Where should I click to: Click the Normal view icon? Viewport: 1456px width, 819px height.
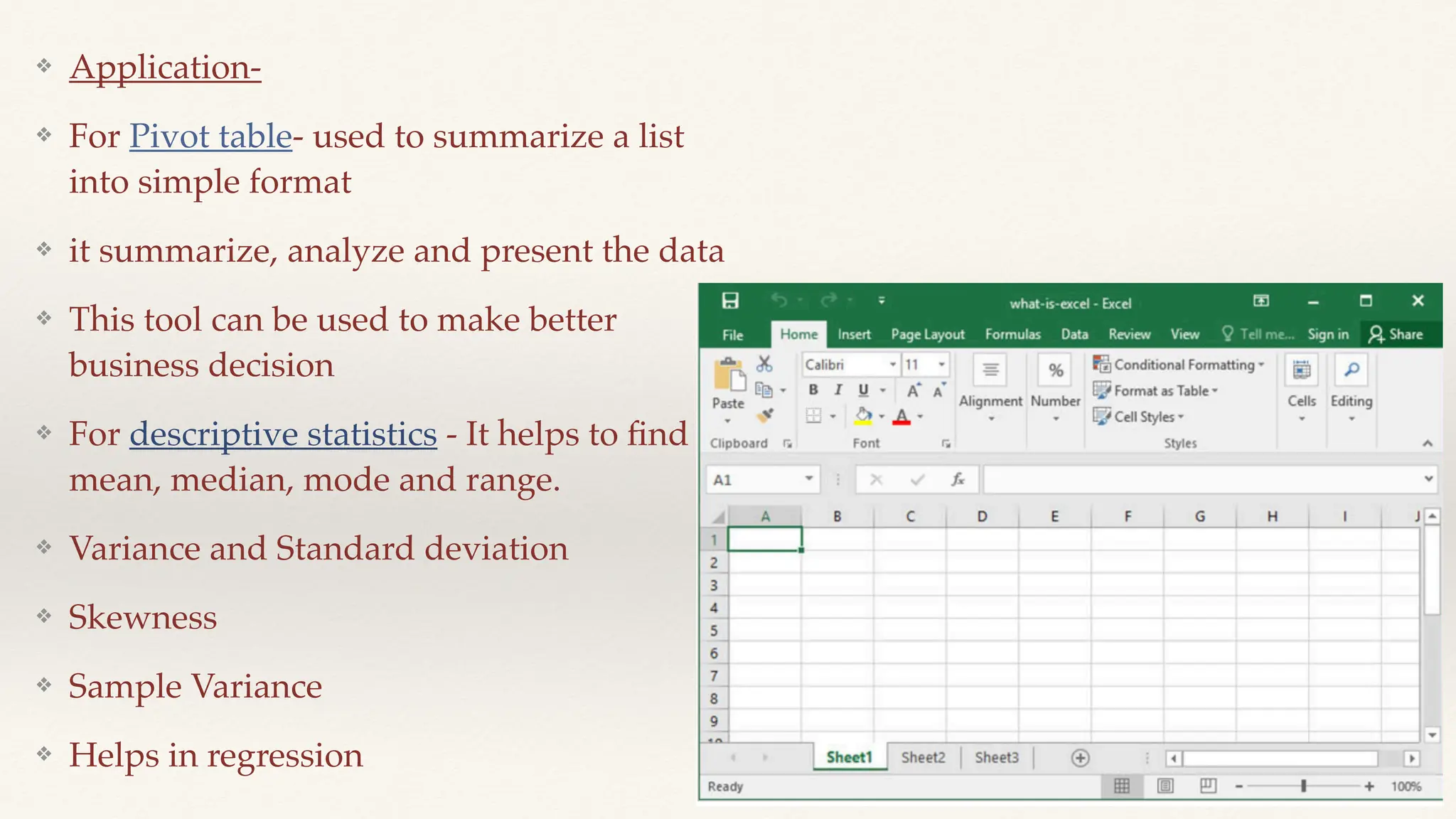pos(1122,786)
